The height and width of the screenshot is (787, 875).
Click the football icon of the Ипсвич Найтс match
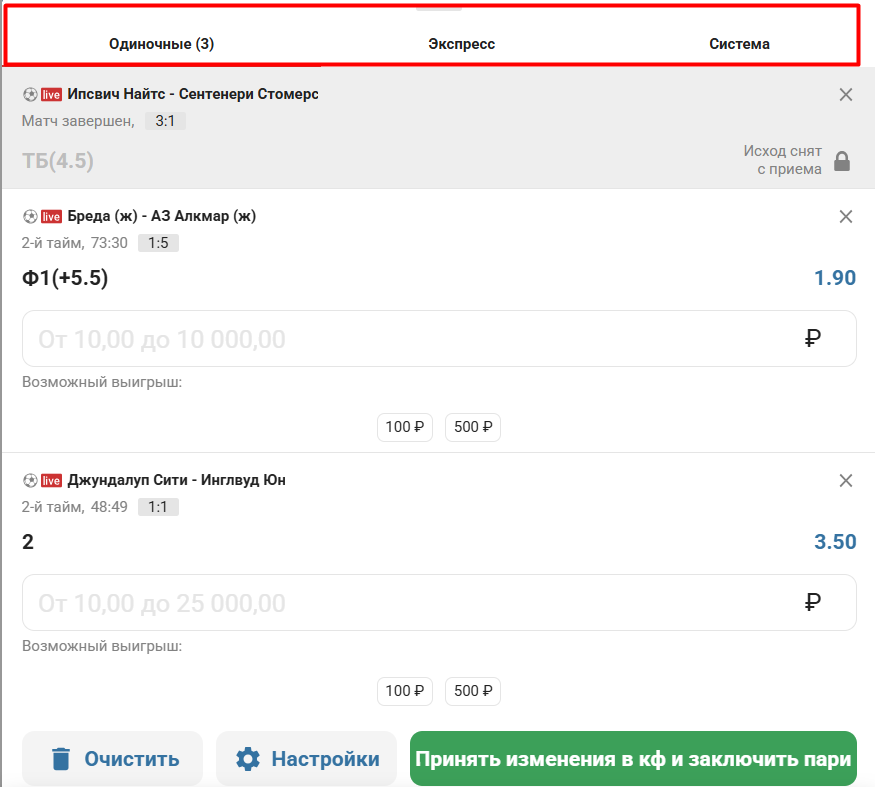[x=30, y=94]
